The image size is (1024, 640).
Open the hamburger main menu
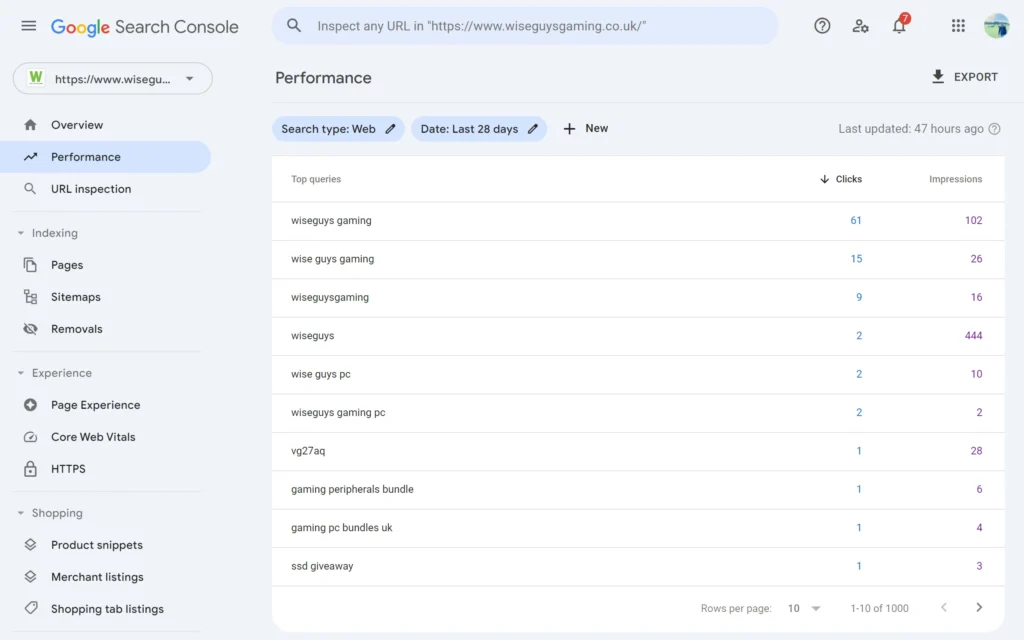[x=28, y=26]
